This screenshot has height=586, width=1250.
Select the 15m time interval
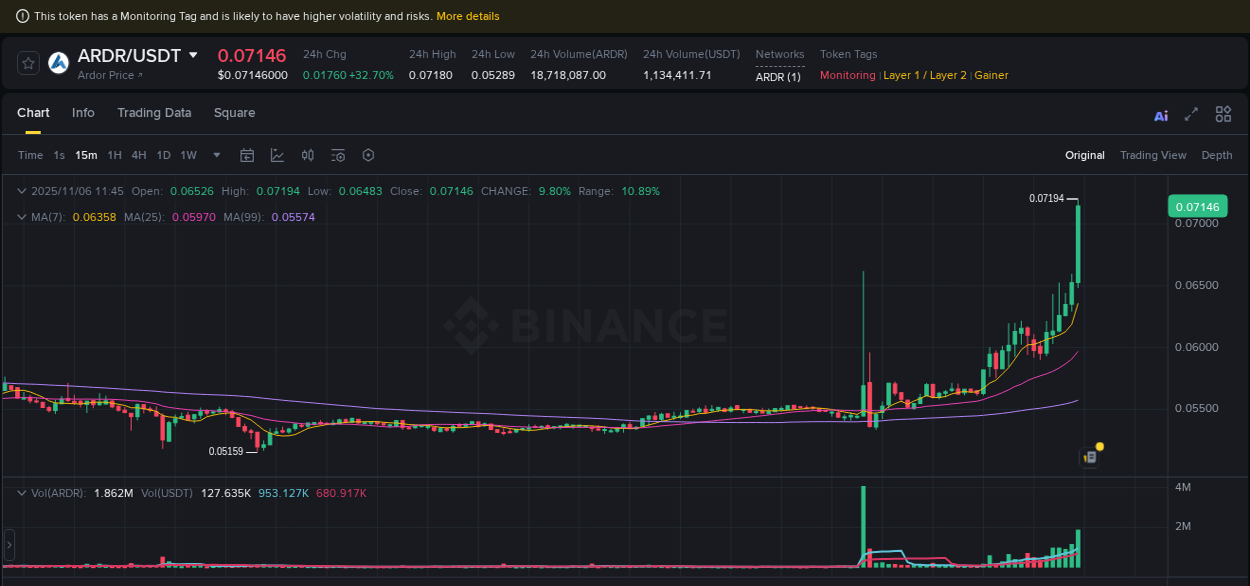pyautogui.click(x=85, y=155)
